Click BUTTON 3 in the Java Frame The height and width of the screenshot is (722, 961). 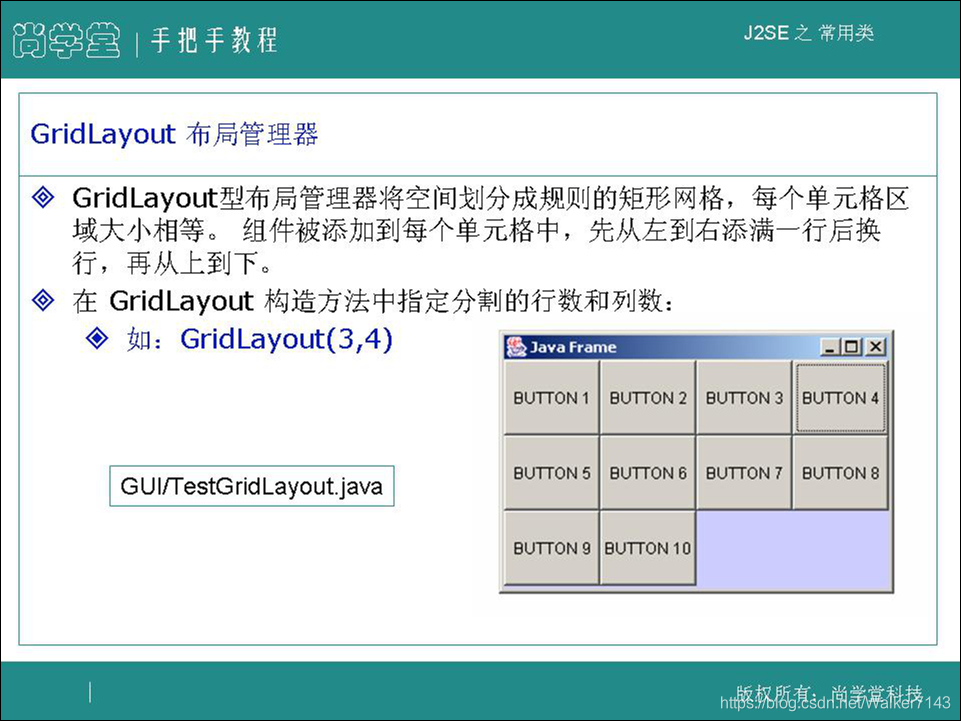click(744, 398)
